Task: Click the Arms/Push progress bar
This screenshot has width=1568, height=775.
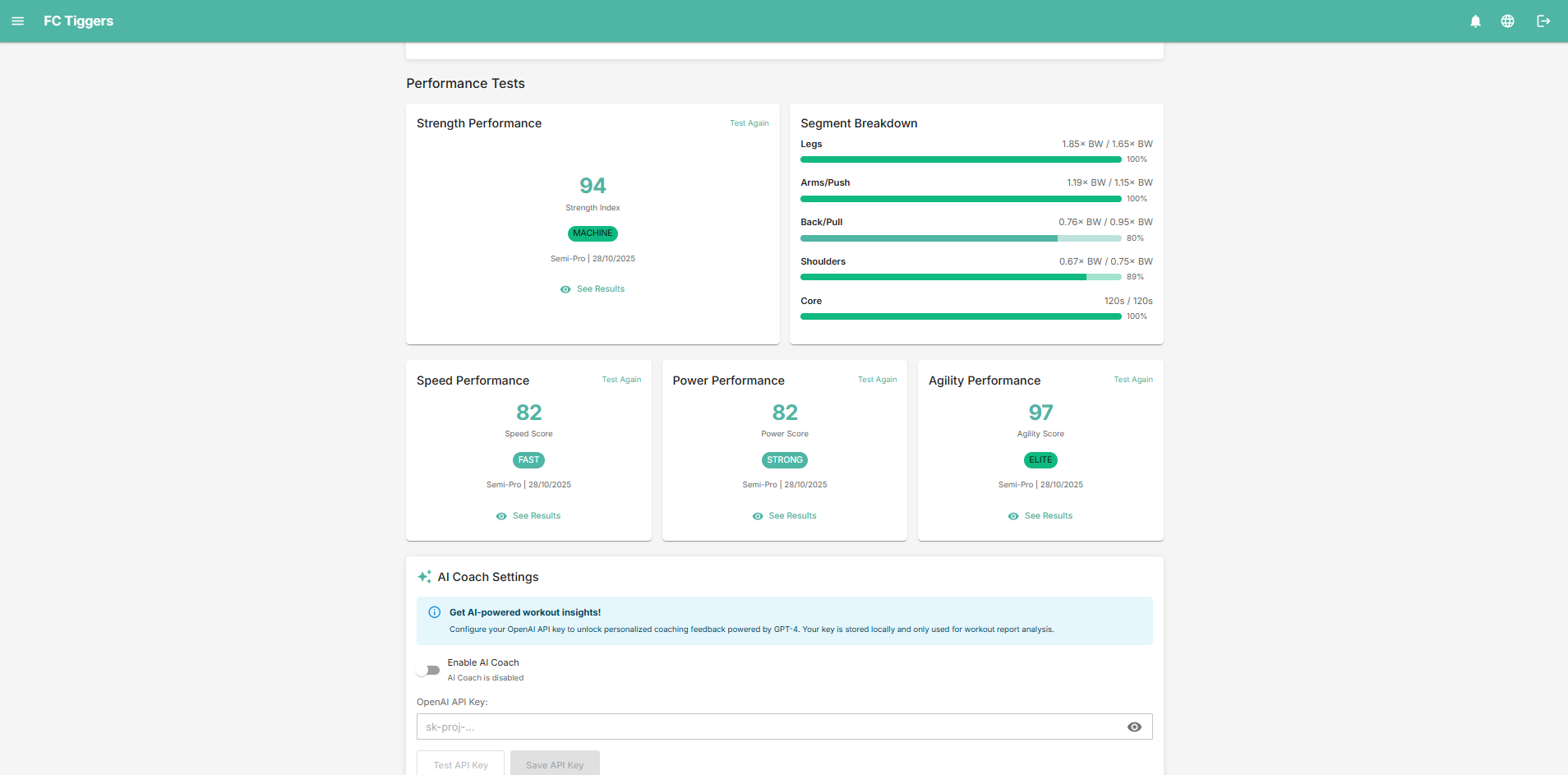Action: coord(961,199)
